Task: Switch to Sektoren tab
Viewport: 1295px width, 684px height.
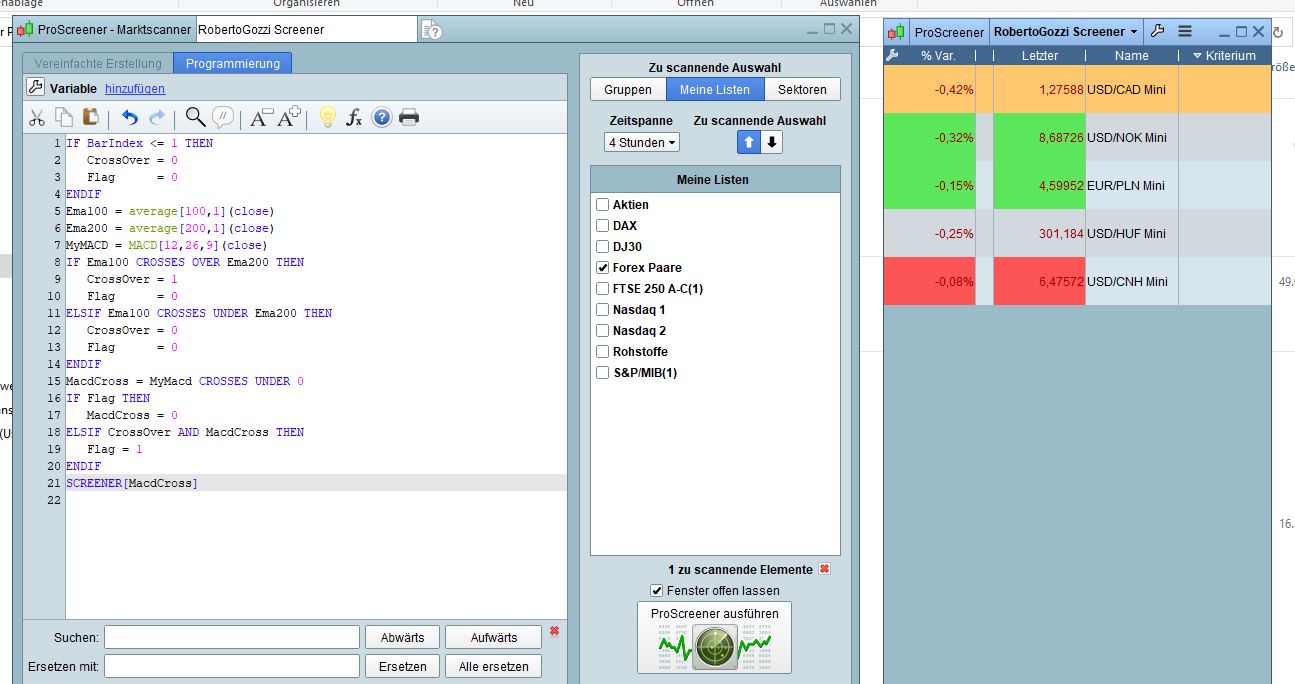Action: tap(802, 89)
